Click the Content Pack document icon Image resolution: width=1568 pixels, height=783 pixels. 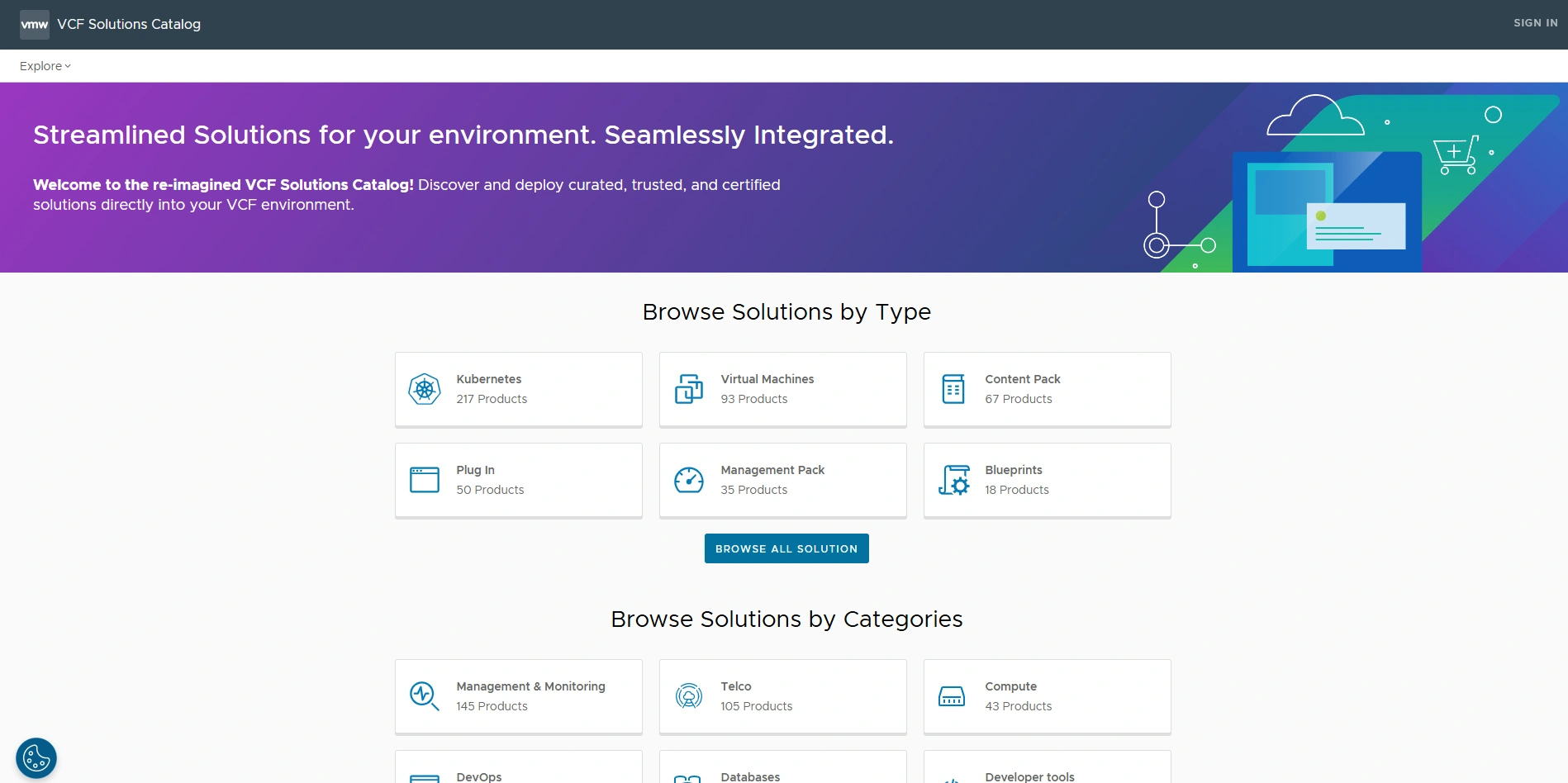(953, 388)
